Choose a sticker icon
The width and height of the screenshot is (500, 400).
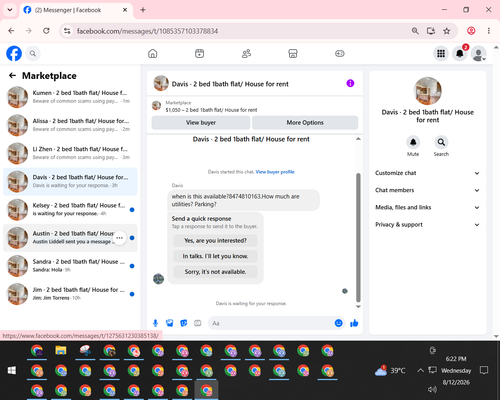pyautogui.click(x=184, y=323)
